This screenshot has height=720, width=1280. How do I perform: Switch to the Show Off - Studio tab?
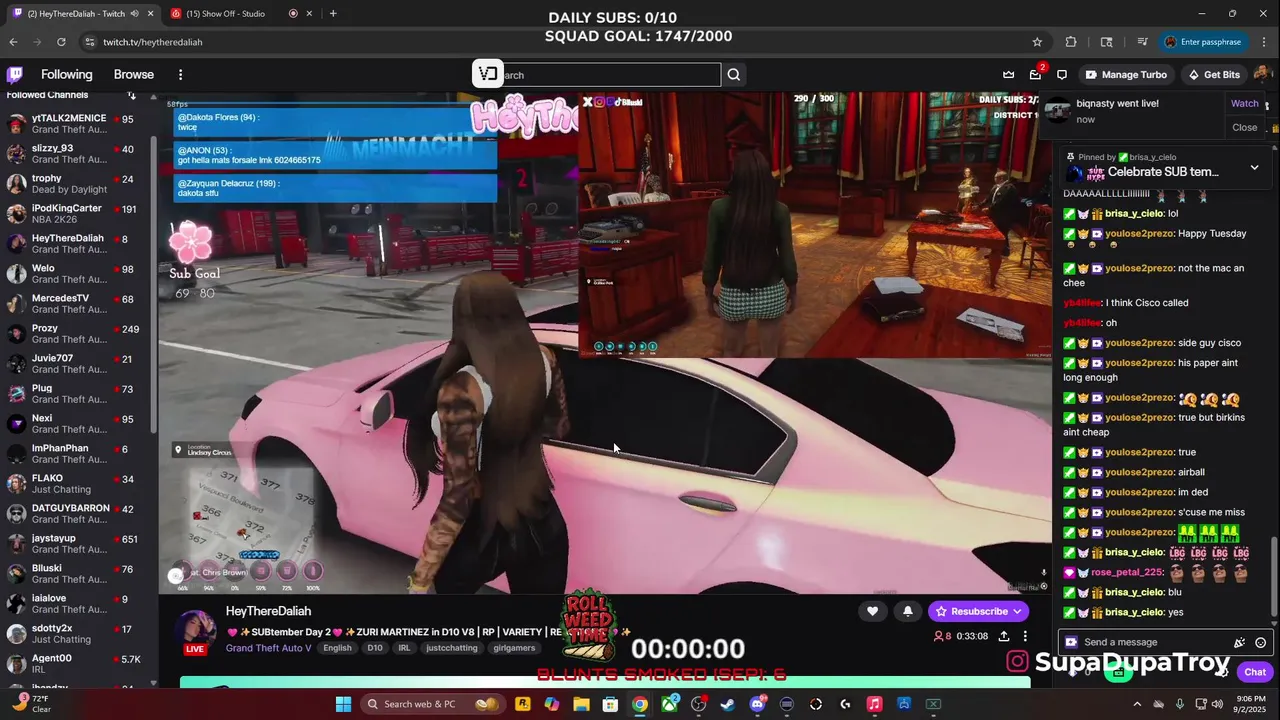[x=226, y=13]
